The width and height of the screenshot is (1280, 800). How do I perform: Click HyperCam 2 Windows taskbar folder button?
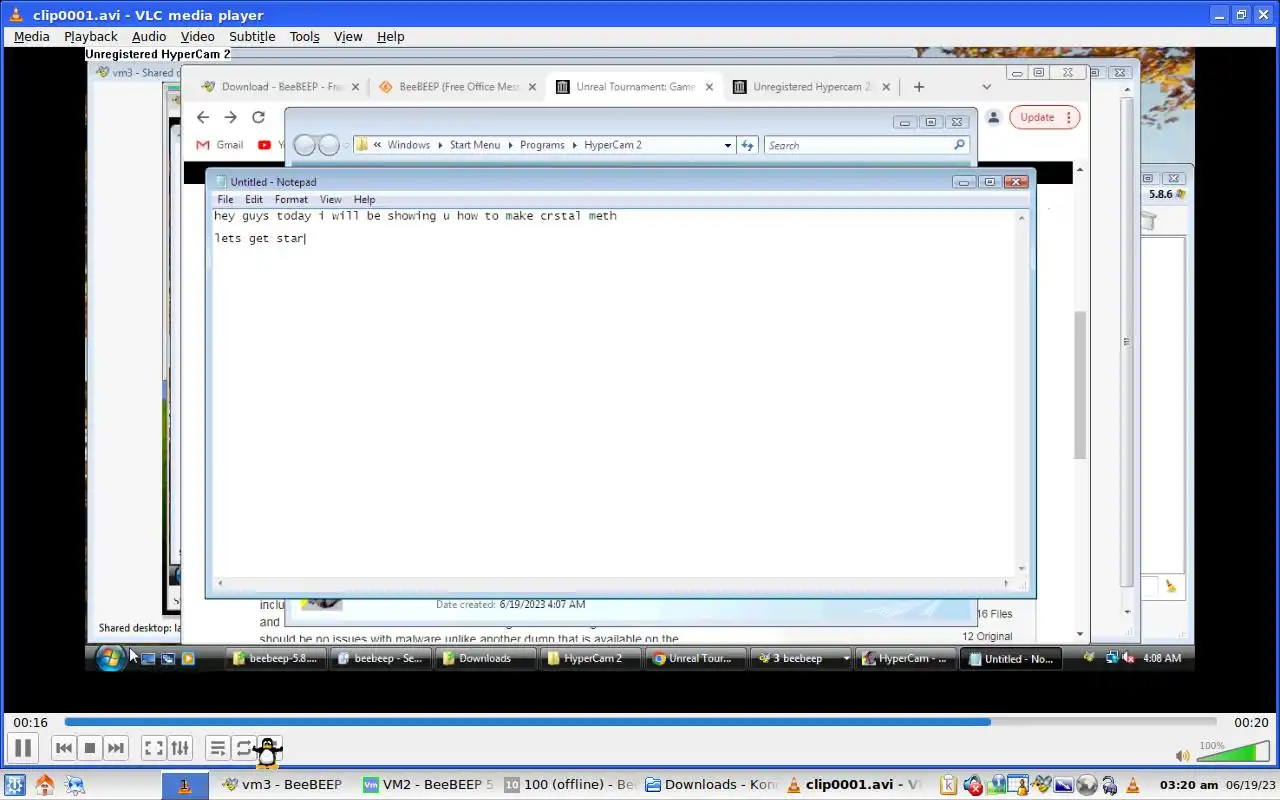[590, 658]
